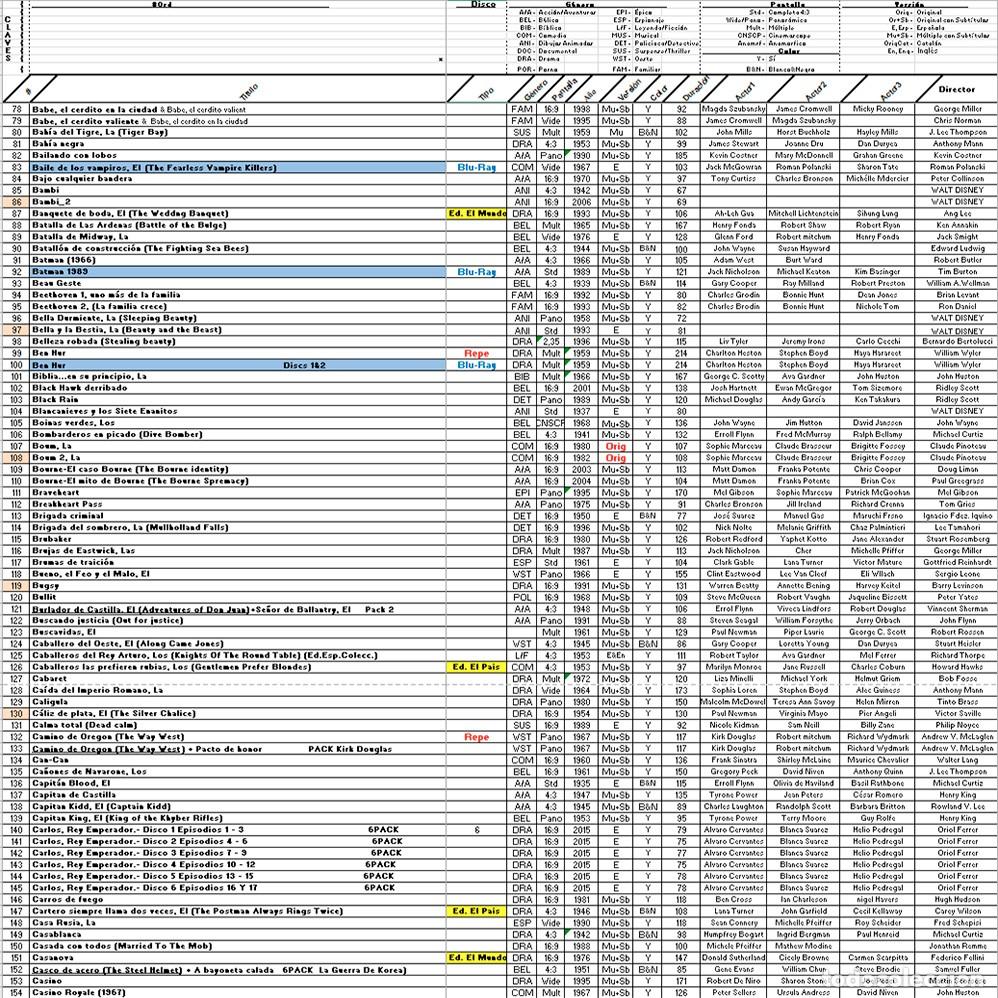Click actor 'Ingrid Bergman'
This screenshot has width=998, height=998.
(804, 934)
